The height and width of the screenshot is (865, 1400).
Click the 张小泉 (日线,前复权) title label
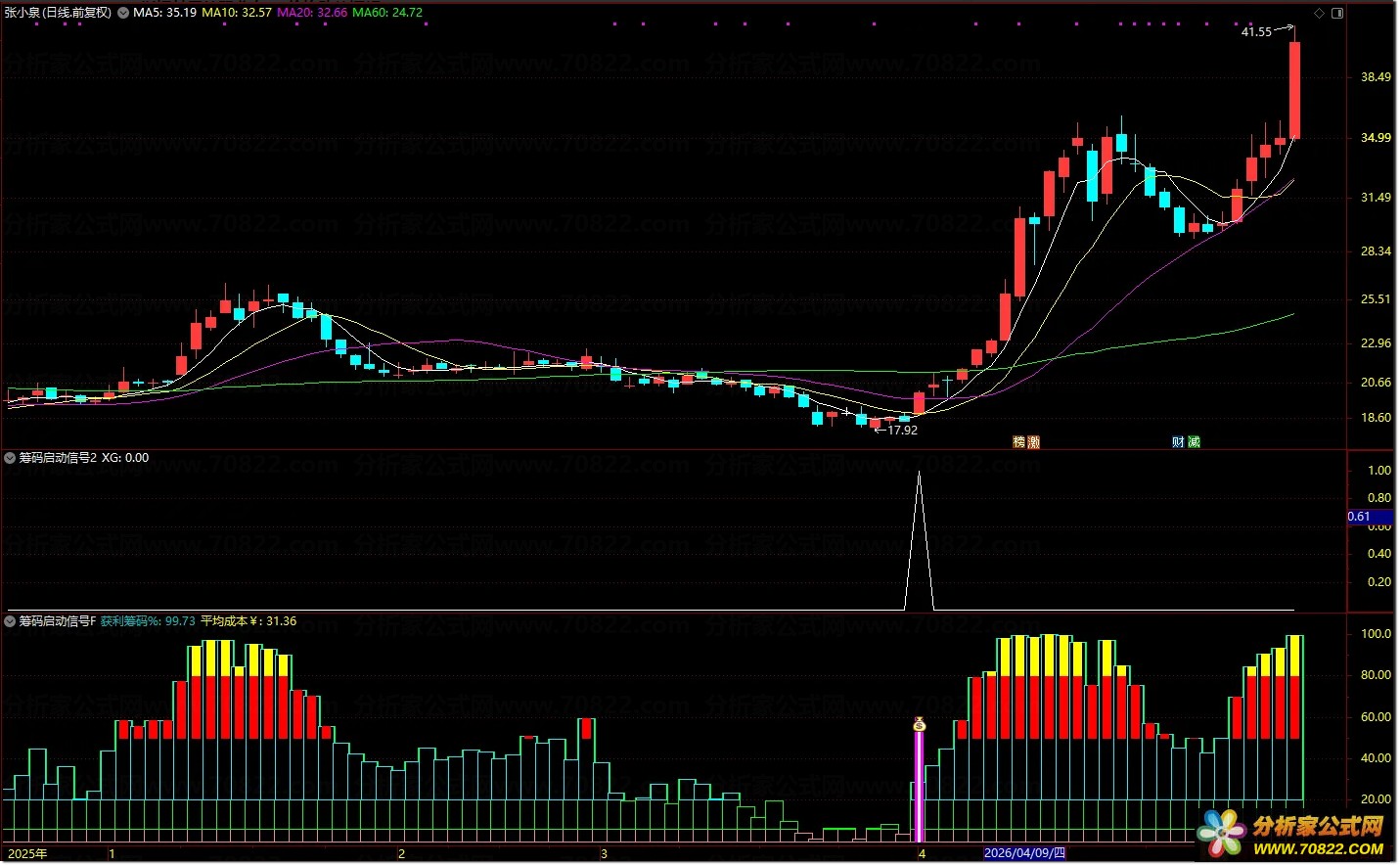[x=58, y=13]
